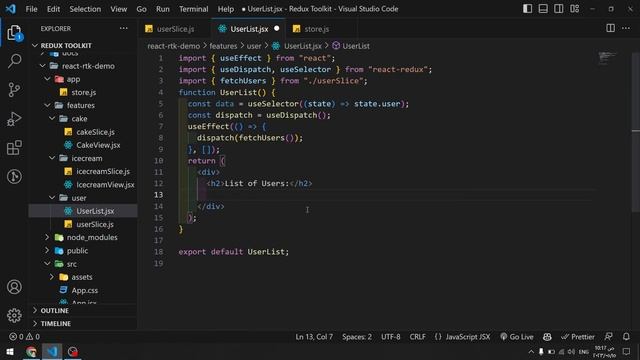Image resolution: width=640 pixels, height=360 pixels.
Task: Click the Explorer more actions ellipsis
Action: pyautogui.click(x=124, y=29)
